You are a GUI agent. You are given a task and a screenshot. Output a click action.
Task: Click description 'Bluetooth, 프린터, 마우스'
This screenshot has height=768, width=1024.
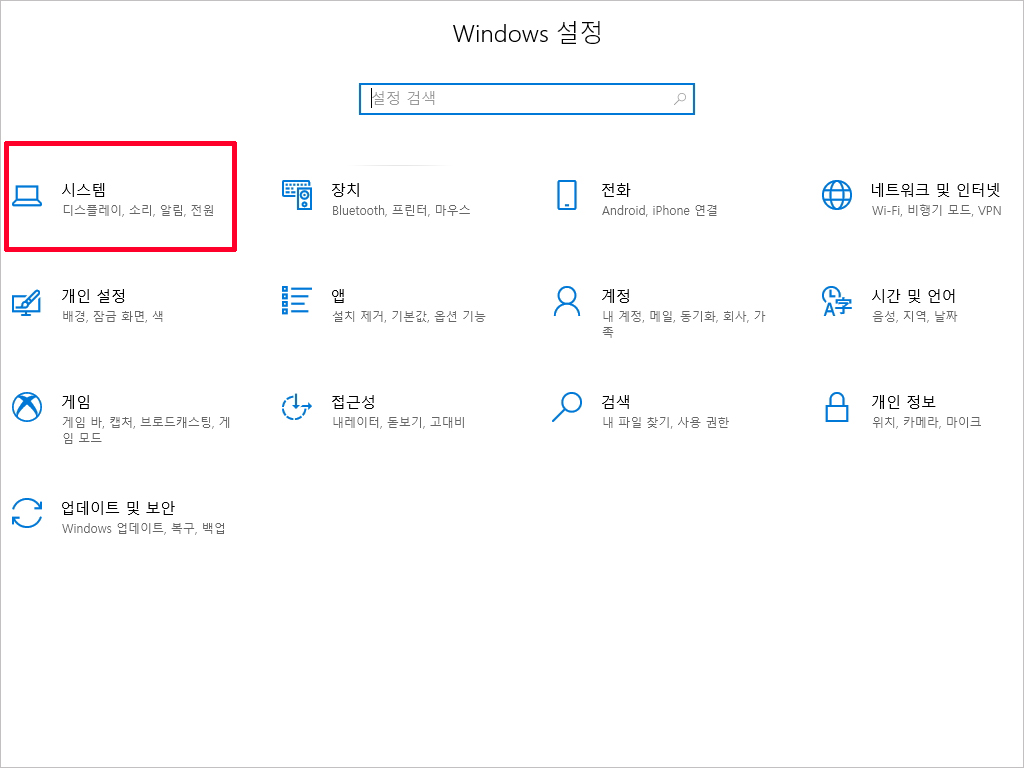coord(401,210)
